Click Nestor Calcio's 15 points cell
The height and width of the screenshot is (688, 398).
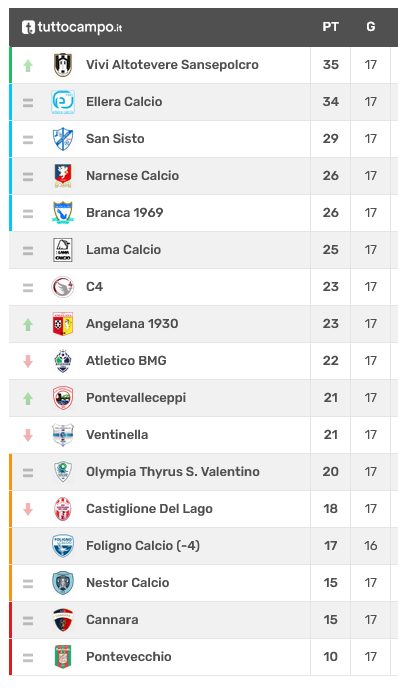pyautogui.click(x=330, y=583)
